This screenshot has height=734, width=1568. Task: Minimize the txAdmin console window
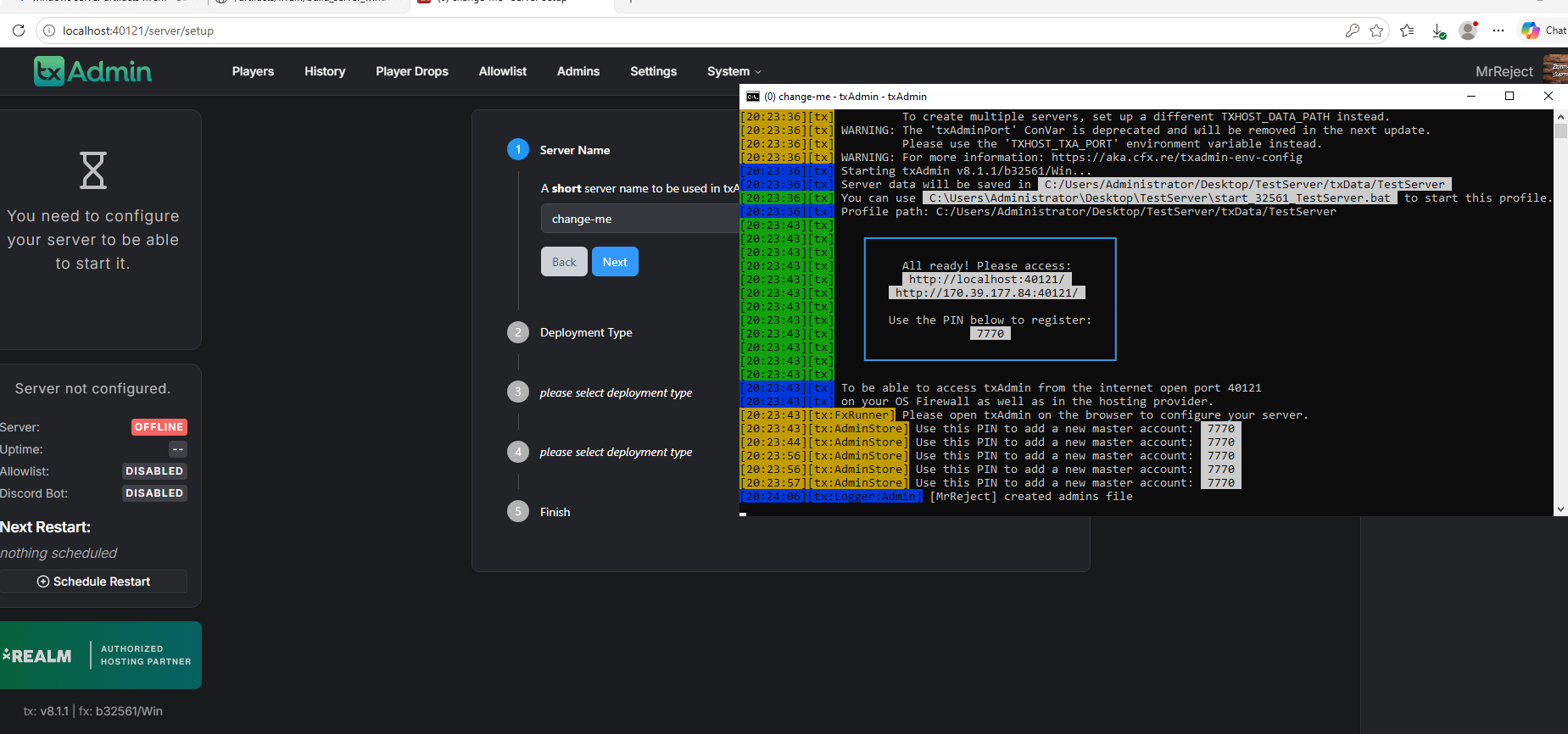coord(1471,96)
